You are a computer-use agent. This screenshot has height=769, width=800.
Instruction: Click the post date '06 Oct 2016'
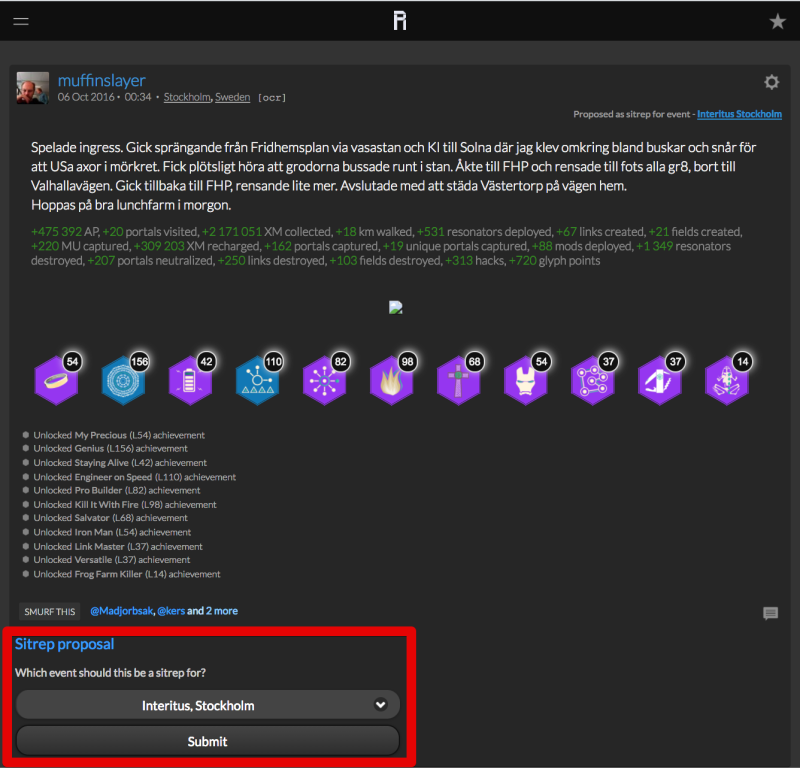[x=86, y=97]
